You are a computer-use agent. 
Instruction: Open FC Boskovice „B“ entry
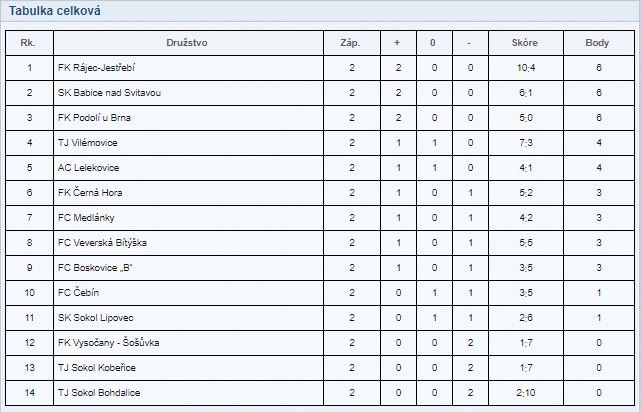(x=95, y=268)
